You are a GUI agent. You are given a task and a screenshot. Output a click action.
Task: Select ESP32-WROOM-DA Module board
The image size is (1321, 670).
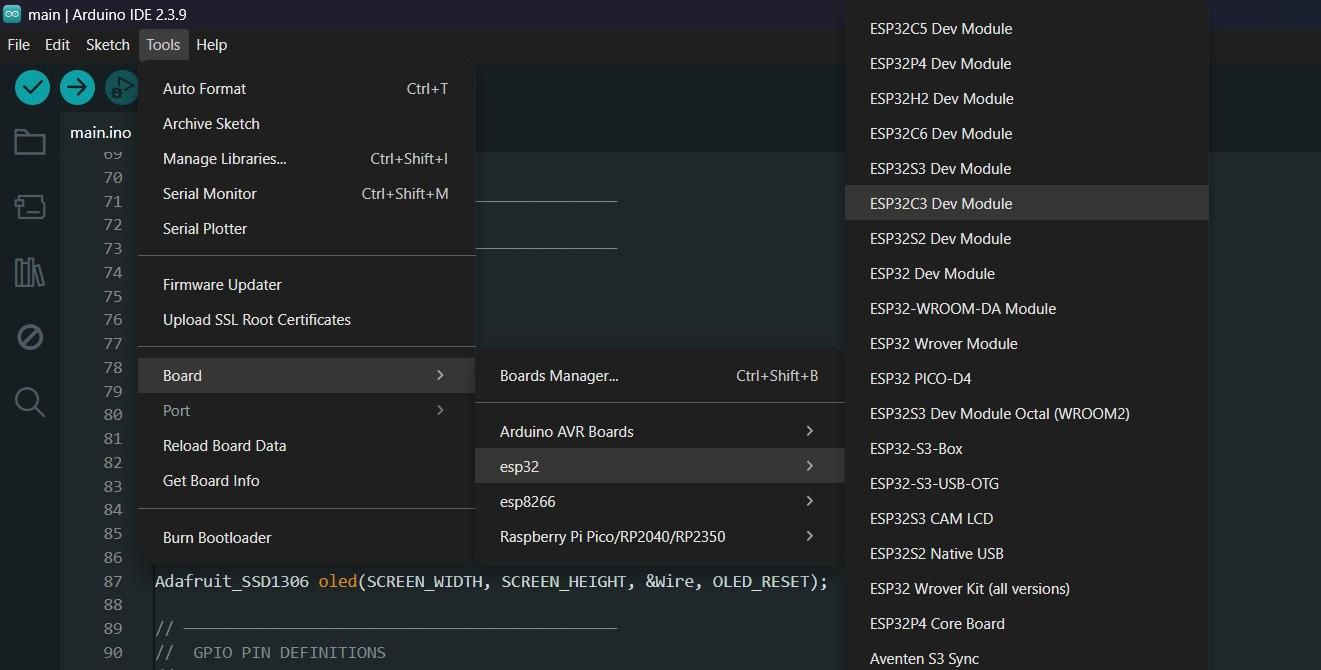pyautogui.click(x=1027, y=309)
